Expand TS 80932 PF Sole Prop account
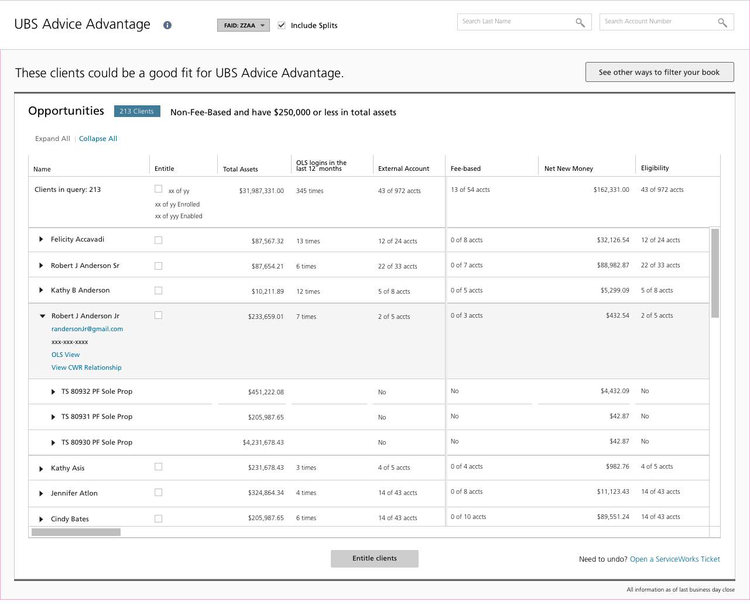750x605 pixels. (x=53, y=392)
